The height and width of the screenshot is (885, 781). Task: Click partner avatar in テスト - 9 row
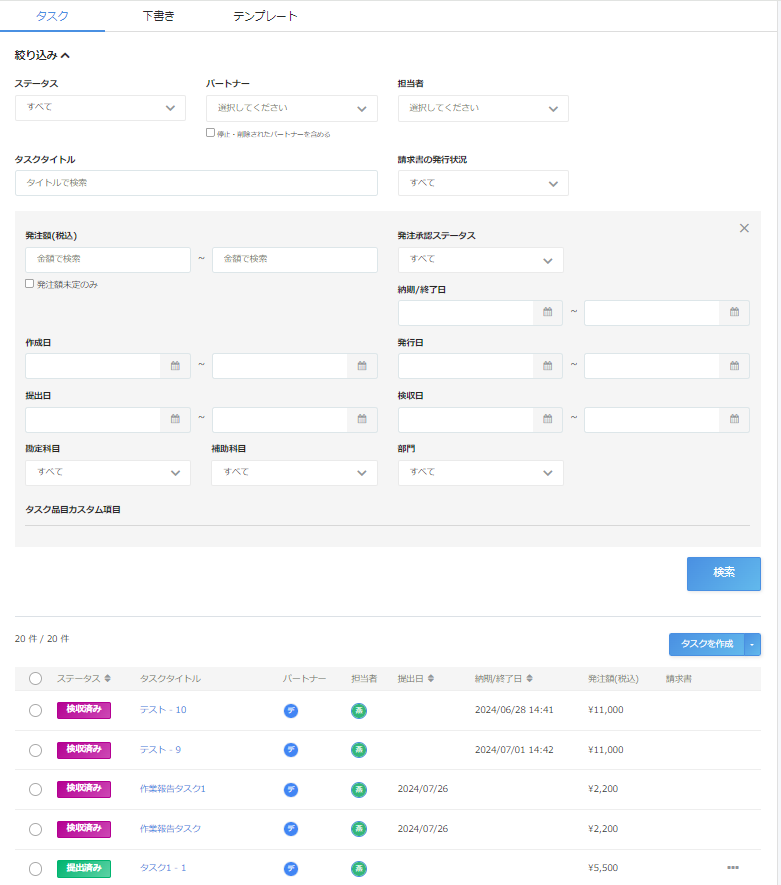[291, 750]
